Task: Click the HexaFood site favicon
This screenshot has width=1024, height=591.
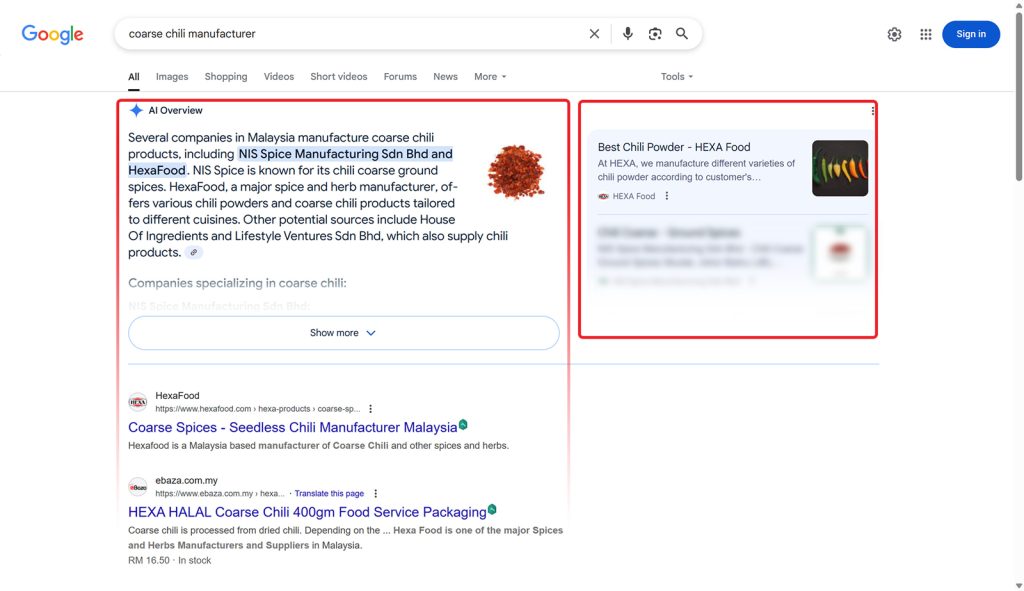Action: [138, 402]
